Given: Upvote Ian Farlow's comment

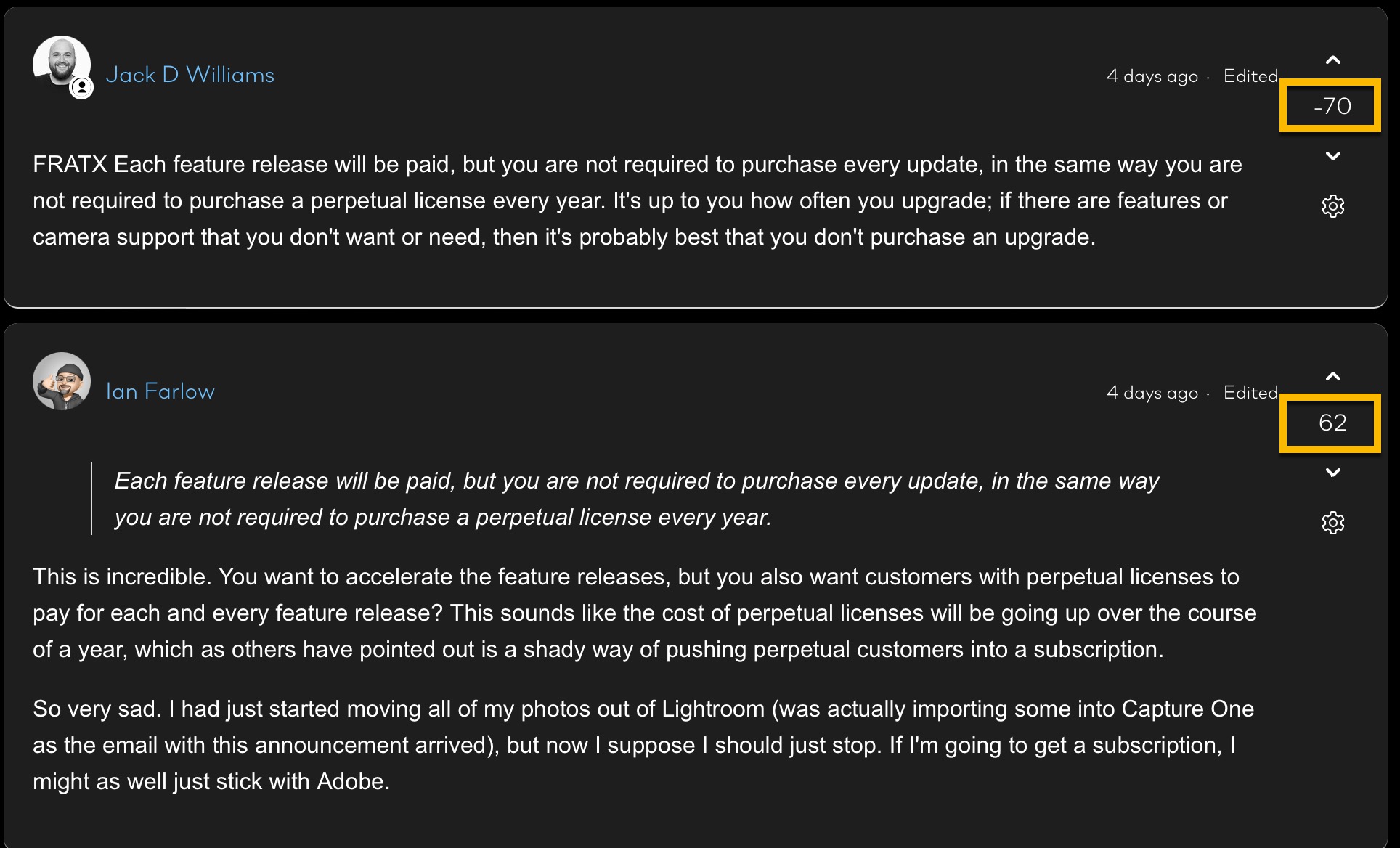Looking at the screenshot, I should click(x=1332, y=377).
